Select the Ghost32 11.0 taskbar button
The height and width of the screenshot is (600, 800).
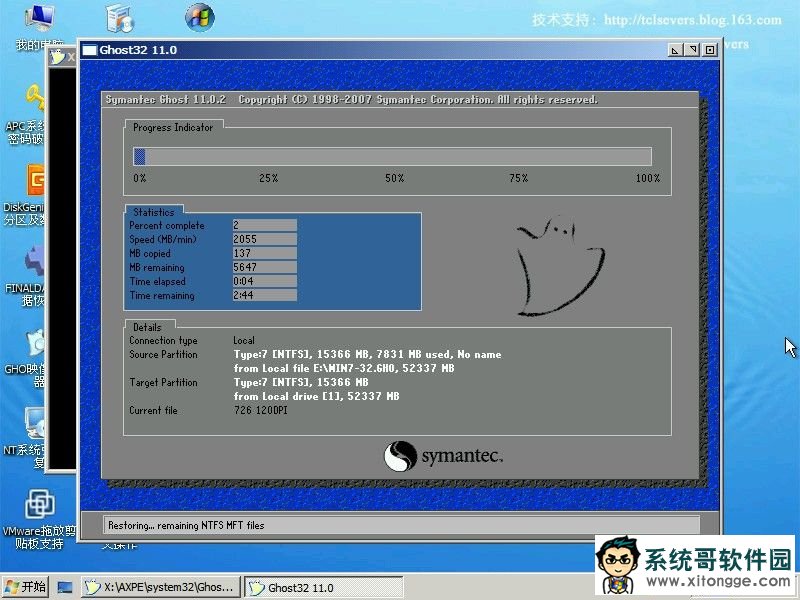(x=323, y=587)
